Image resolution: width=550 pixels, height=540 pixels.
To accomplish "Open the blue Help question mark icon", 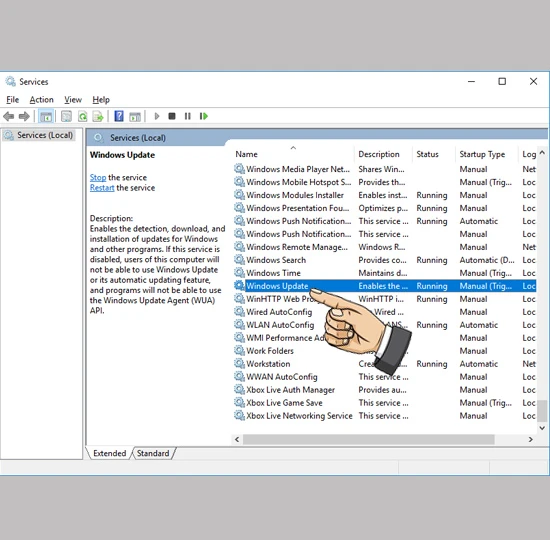I will point(119,116).
